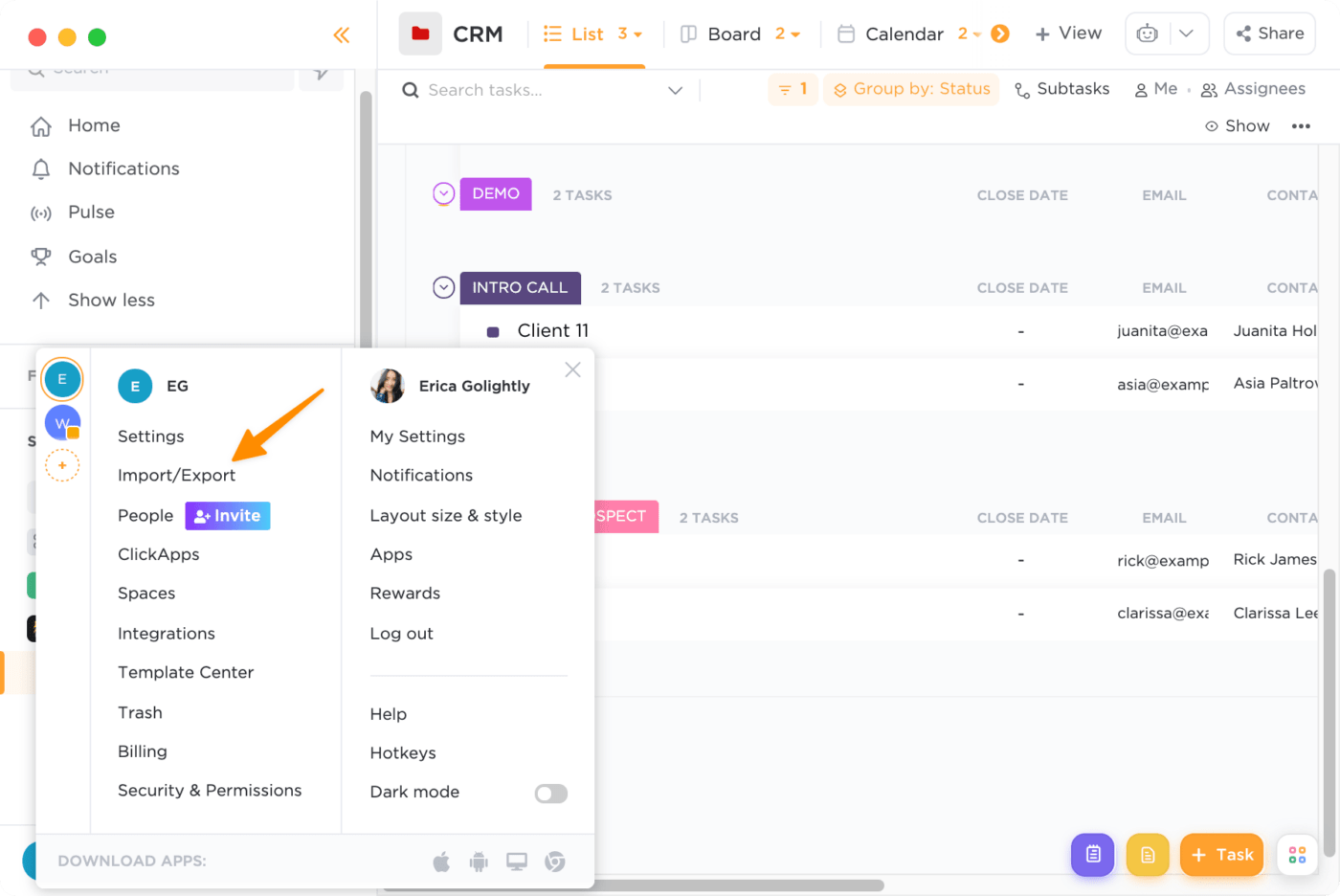The image size is (1340, 896).
Task: Open the purple notepad button
Action: coord(1093,855)
